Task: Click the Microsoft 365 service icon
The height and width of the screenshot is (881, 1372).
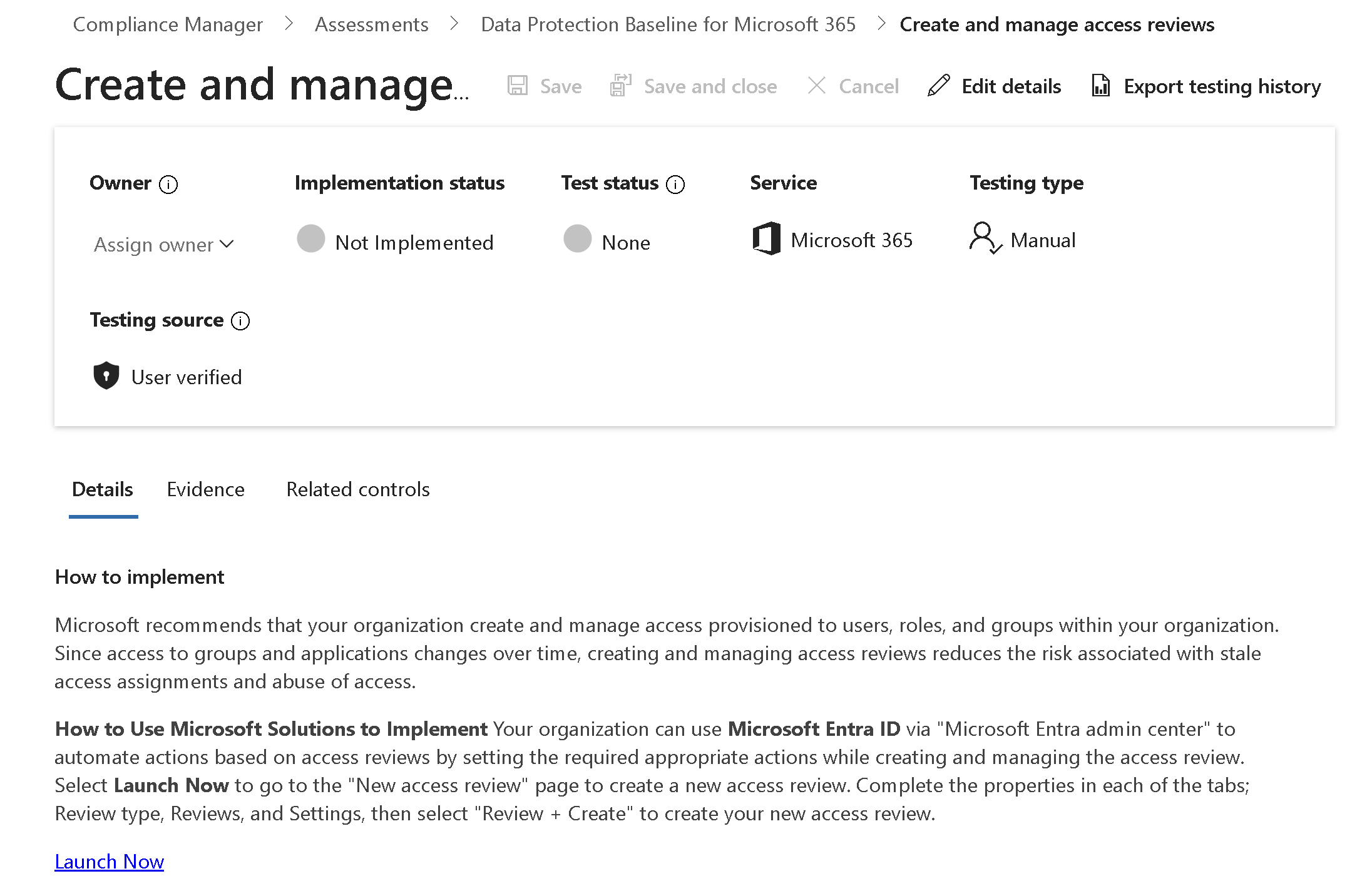Action: pos(766,239)
